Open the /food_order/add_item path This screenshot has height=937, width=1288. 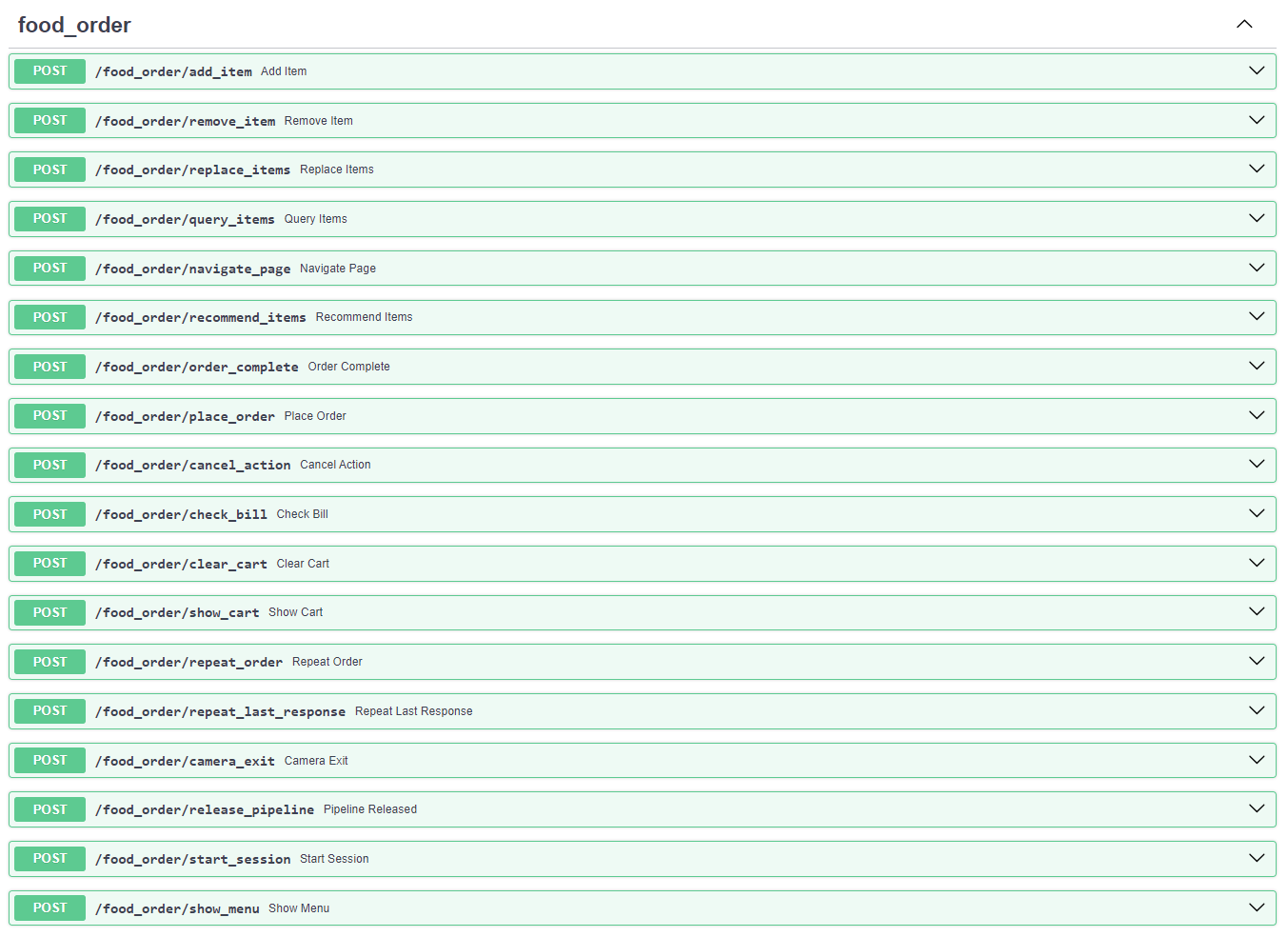[x=173, y=71]
